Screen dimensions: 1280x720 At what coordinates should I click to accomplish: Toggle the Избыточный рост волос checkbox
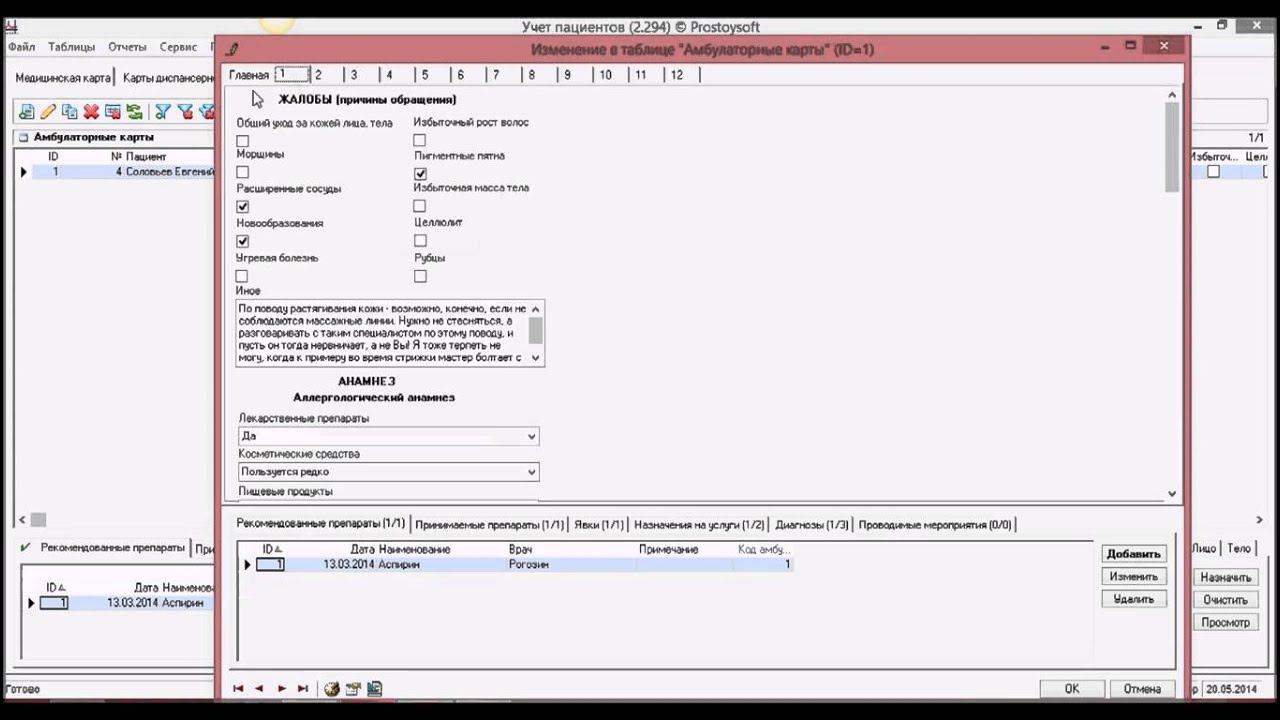point(420,140)
